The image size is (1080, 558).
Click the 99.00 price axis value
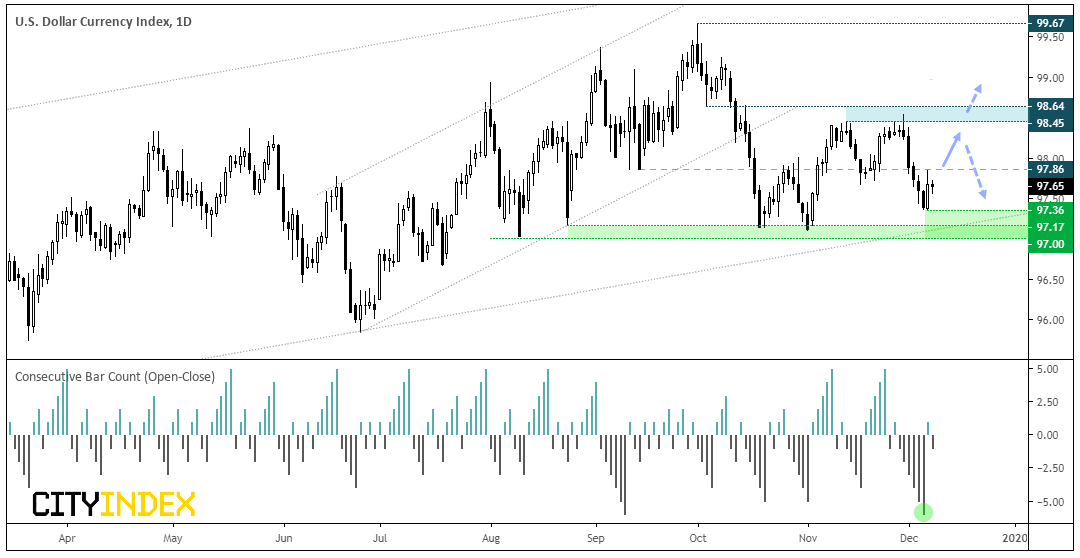click(x=1050, y=79)
